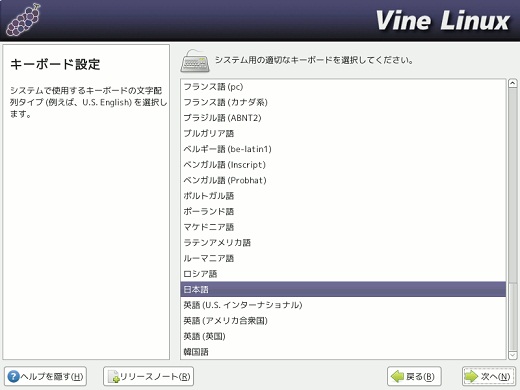This screenshot has height=390, width=520.
Task: Select マケドニア語 keyboard
Action: [x=343, y=227]
